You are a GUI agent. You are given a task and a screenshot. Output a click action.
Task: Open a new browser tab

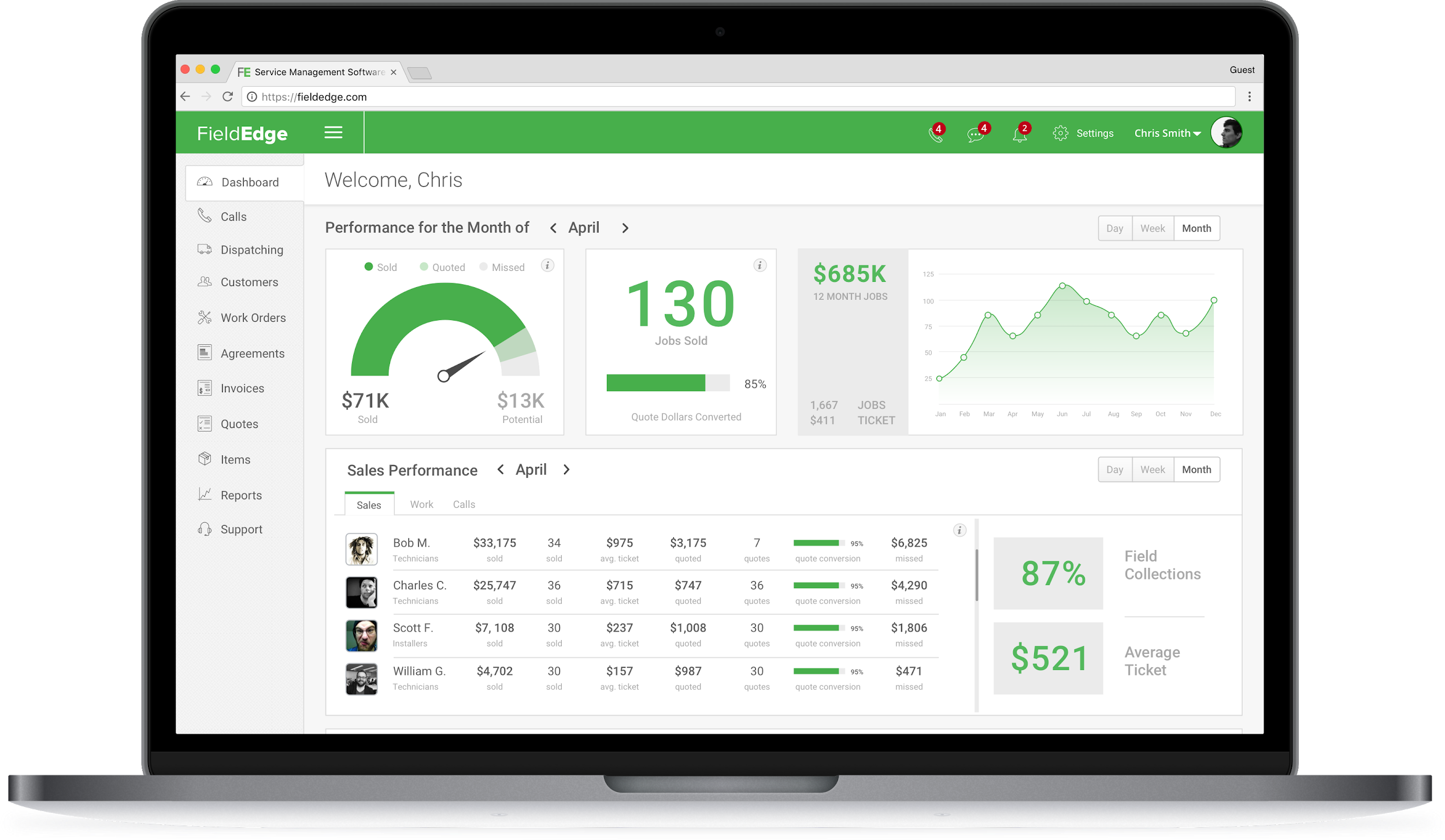(420, 73)
